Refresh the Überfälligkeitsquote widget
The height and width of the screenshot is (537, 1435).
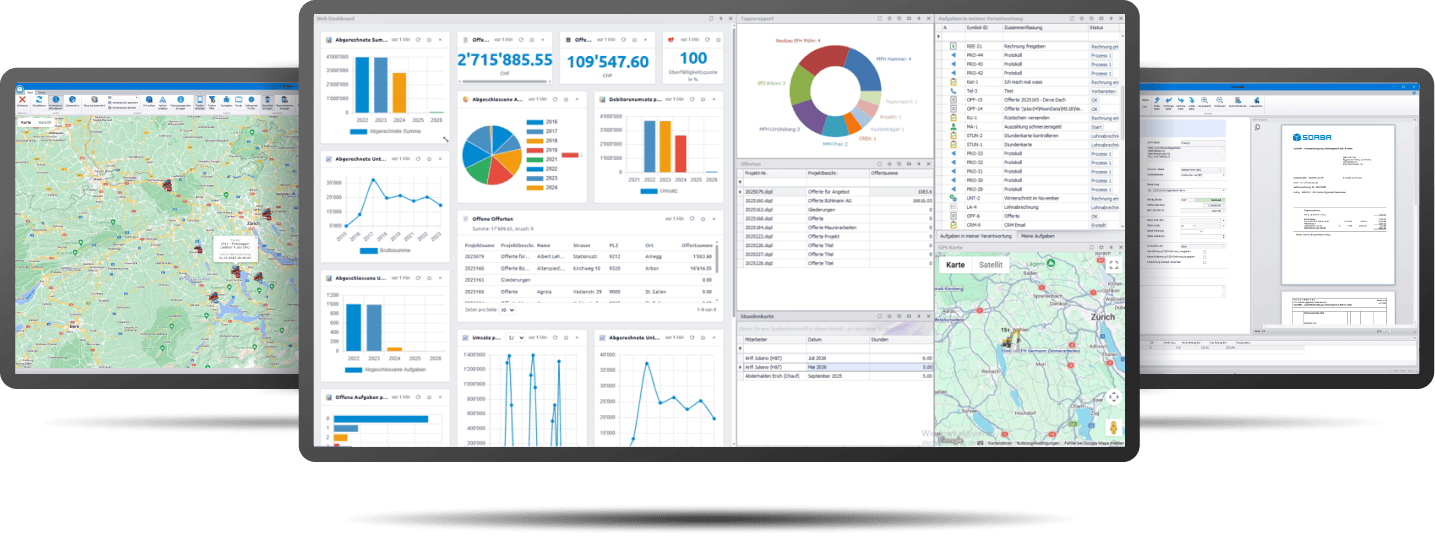707,39
